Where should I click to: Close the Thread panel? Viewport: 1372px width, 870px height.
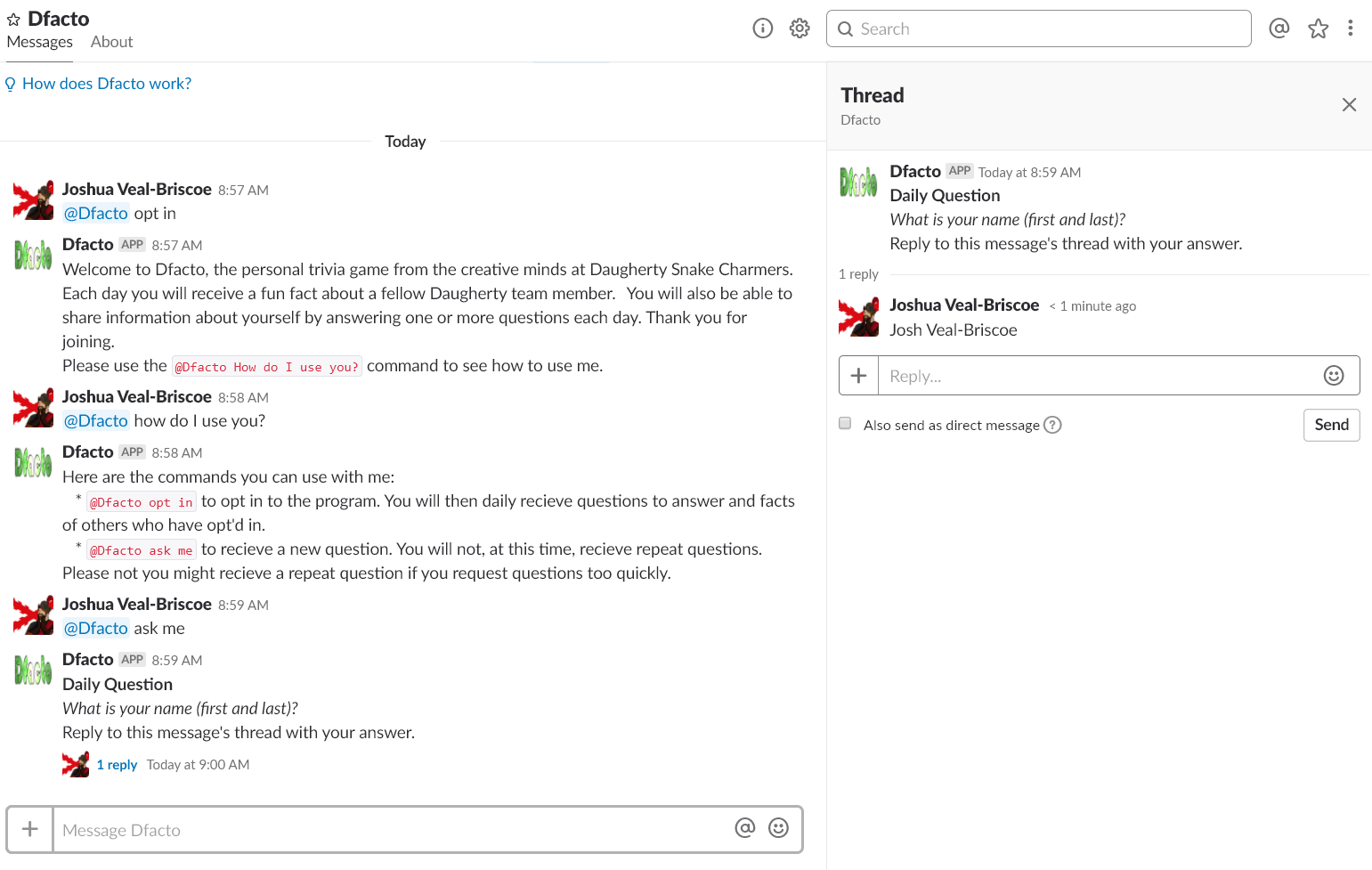point(1349,105)
